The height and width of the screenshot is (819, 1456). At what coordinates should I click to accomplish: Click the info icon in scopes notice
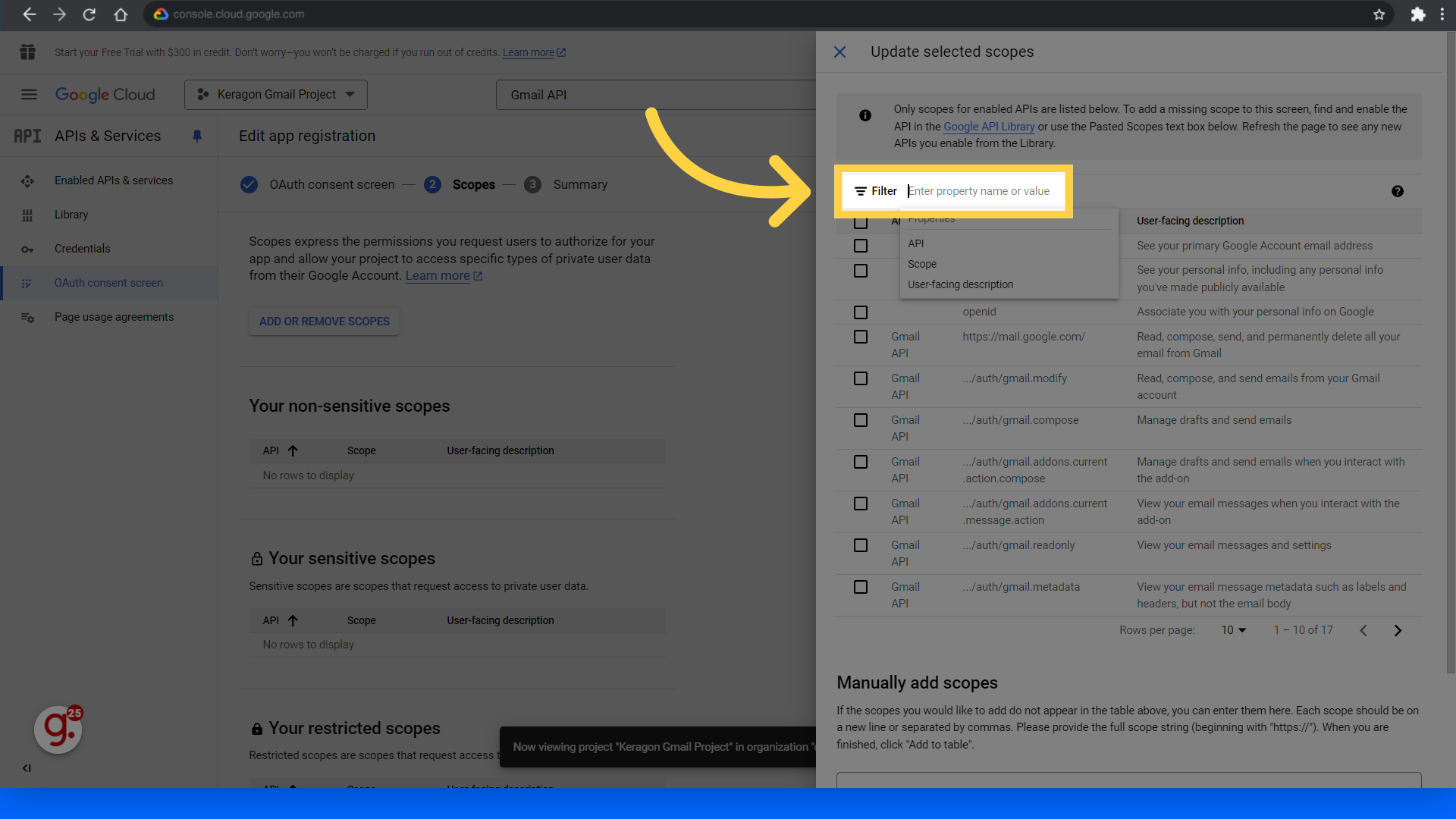tap(865, 115)
